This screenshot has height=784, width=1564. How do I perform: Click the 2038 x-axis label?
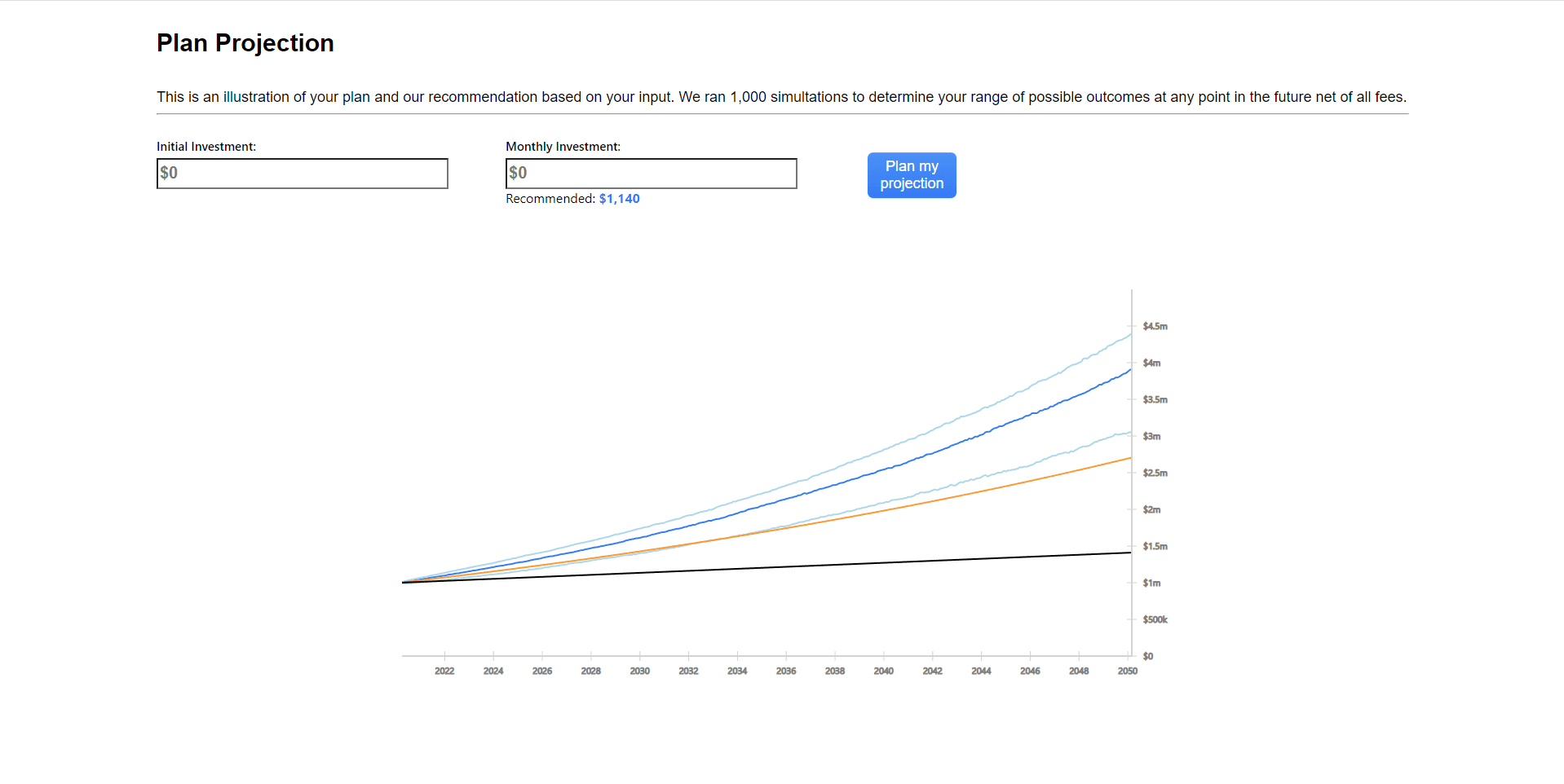(835, 671)
